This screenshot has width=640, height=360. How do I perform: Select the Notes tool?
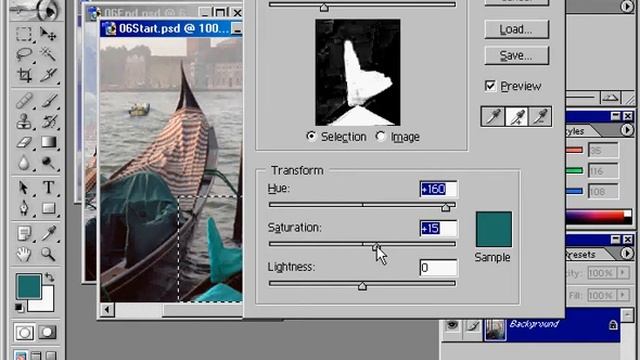tap(24, 233)
